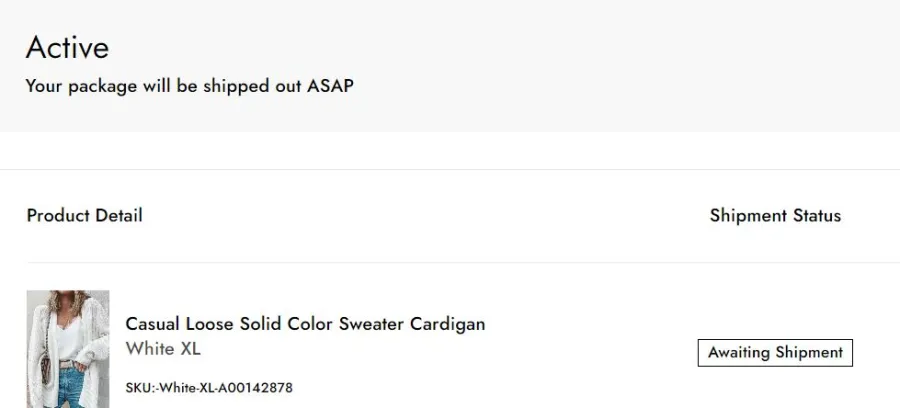
Task: Click the word Status in column header
Action: click(817, 216)
